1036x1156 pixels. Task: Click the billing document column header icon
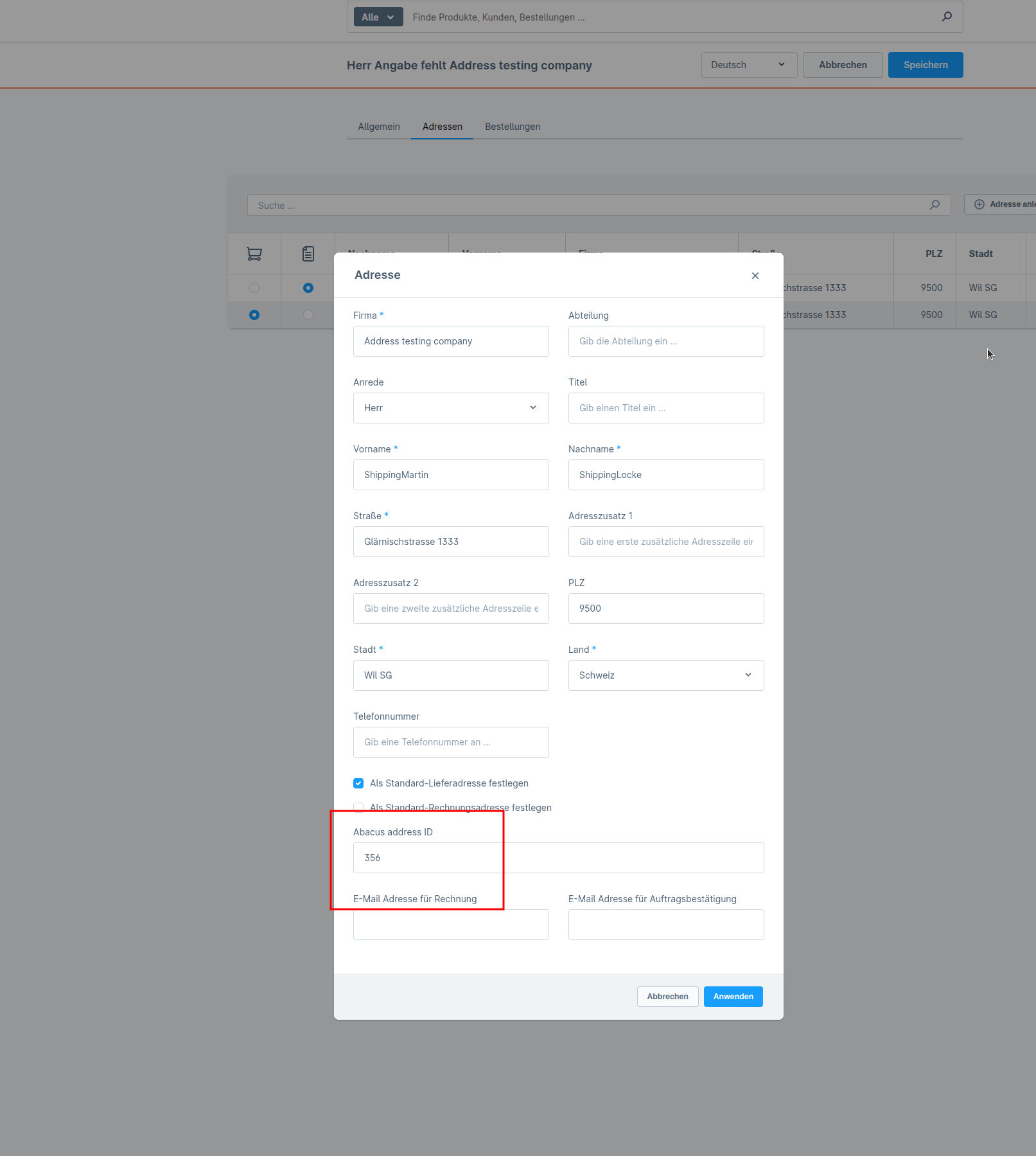click(x=308, y=253)
